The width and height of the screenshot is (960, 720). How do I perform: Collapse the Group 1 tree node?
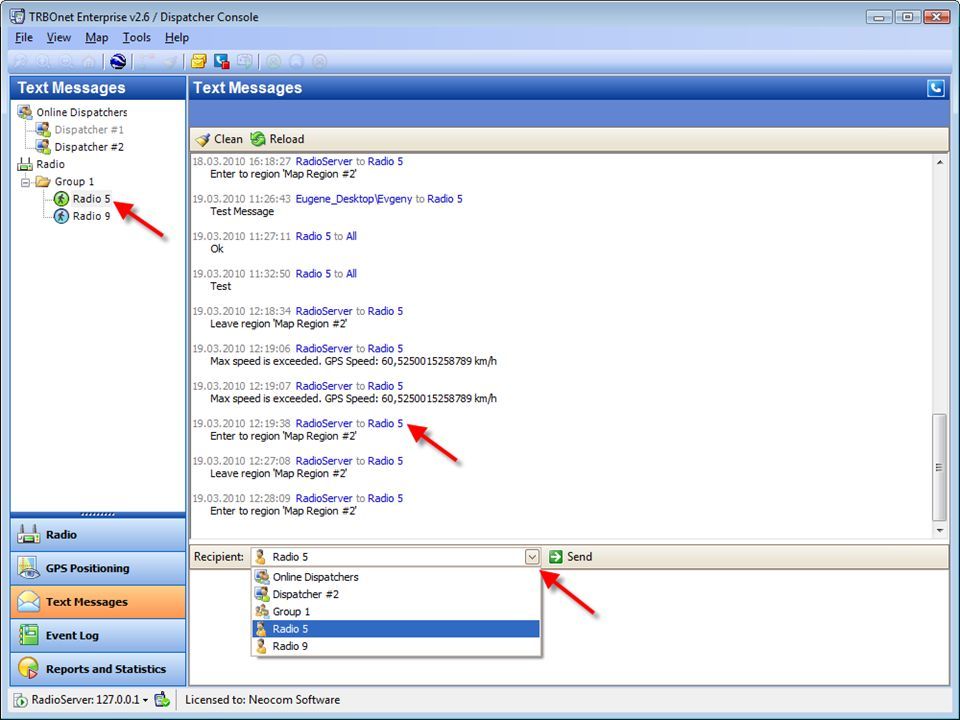[x=25, y=182]
